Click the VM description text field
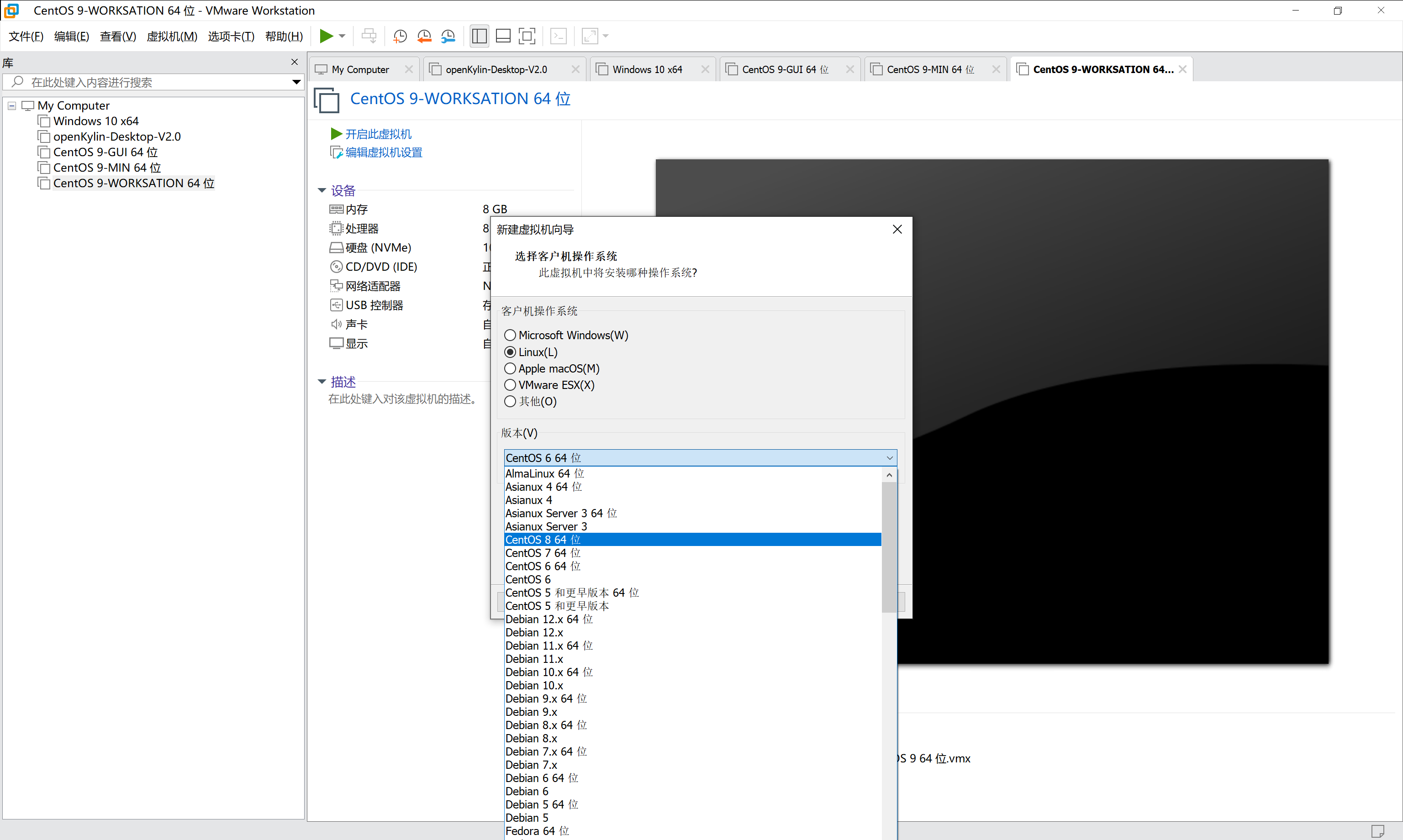This screenshot has height=840, width=1403. click(x=403, y=399)
